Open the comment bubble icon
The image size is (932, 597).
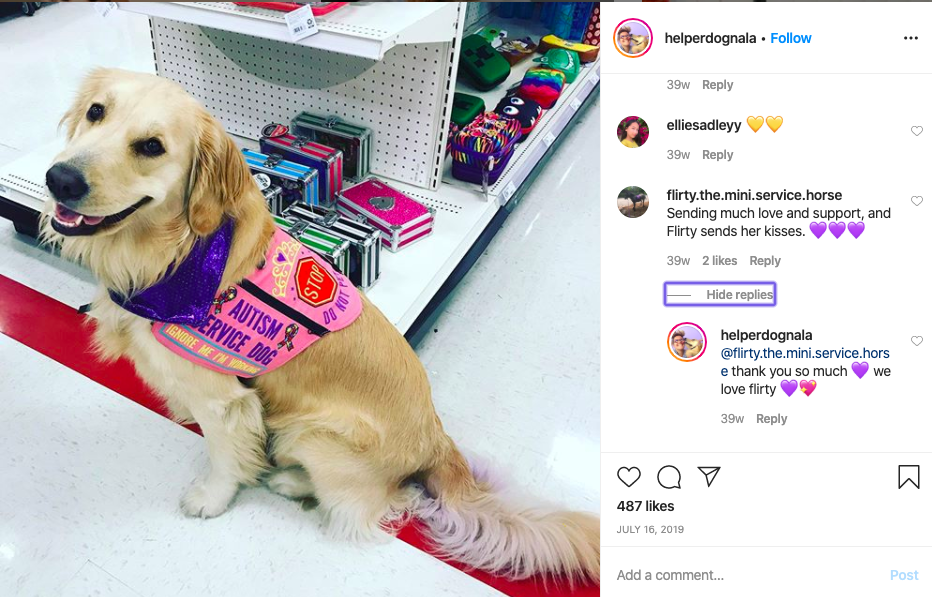tap(669, 477)
